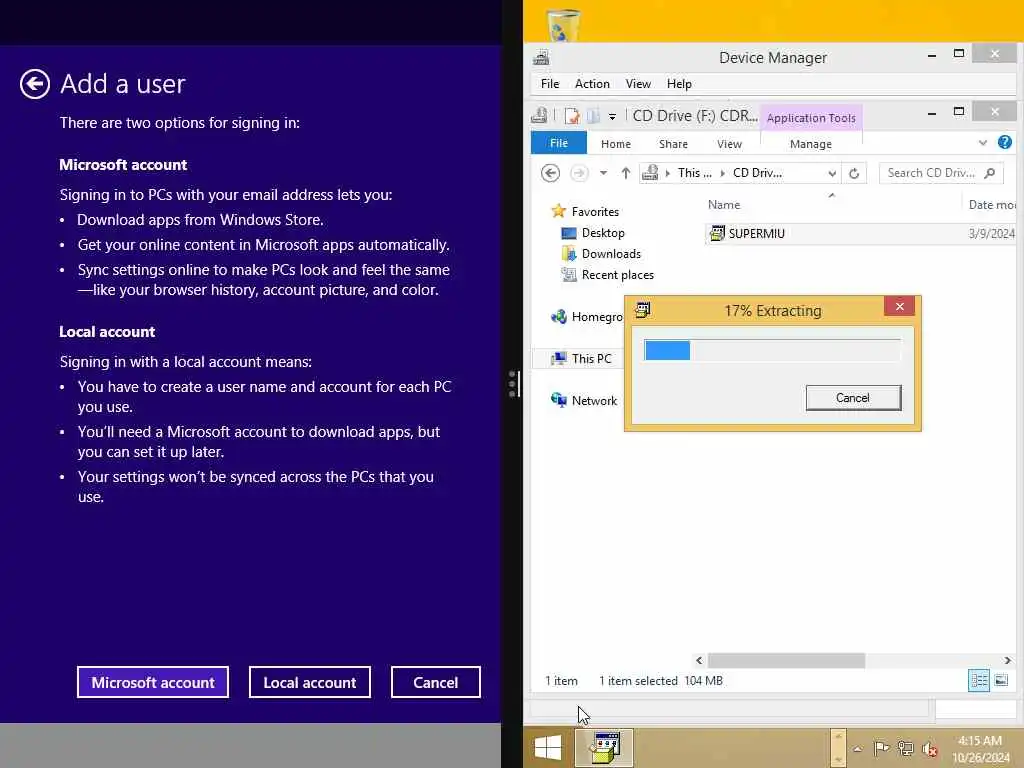
Task: Click horizontal scrollbar right arrow
Action: [1007, 660]
